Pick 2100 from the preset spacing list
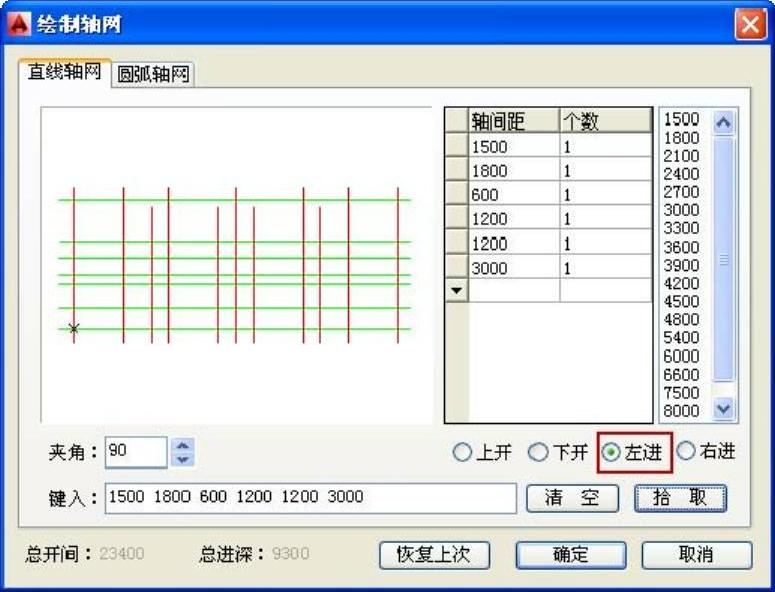775x592 pixels. click(x=681, y=156)
